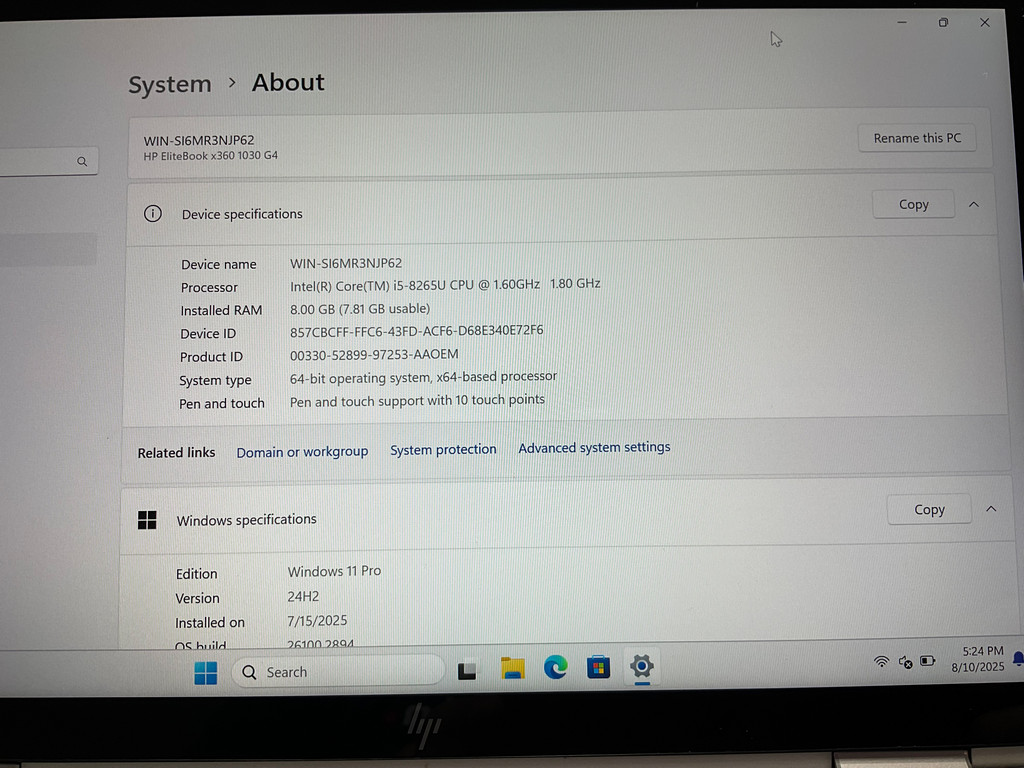The width and height of the screenshot is (1024, 768).
Task: Click HP EliteBook x360 1030 G4 text
Action: click(210, 156)
